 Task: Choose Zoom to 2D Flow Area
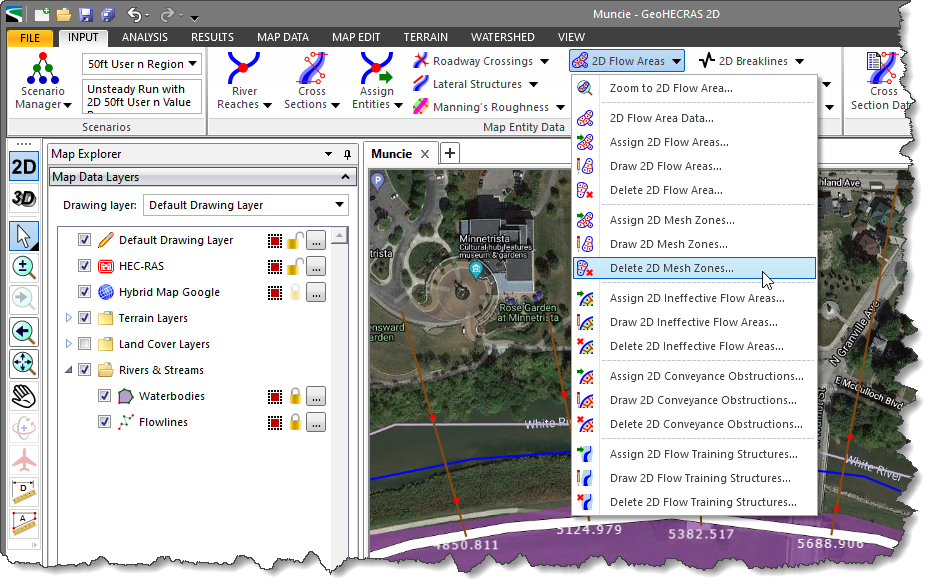694,88
